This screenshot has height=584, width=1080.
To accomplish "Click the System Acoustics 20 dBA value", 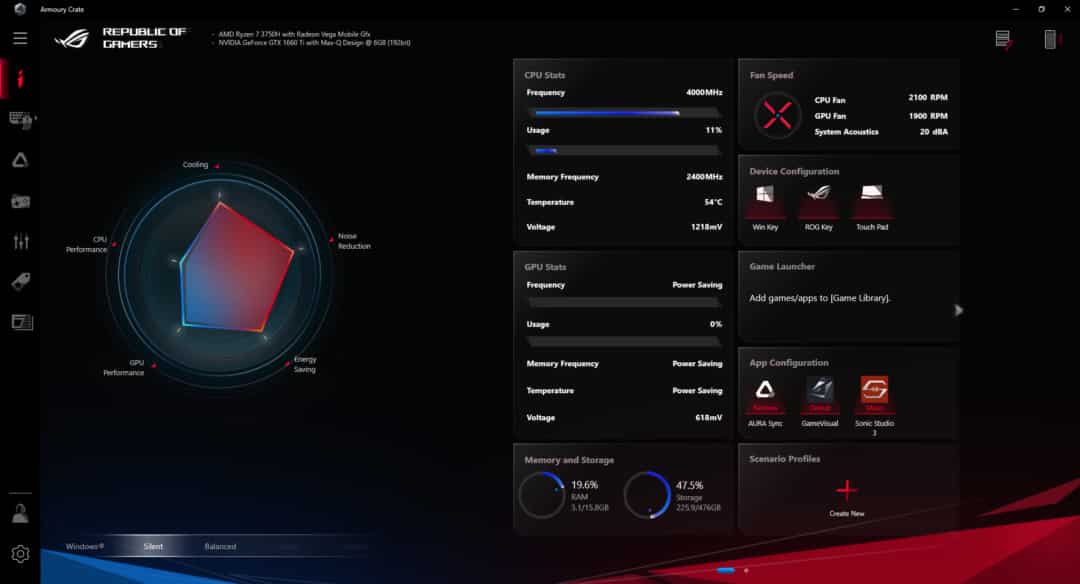I will (x=933, y=132).
